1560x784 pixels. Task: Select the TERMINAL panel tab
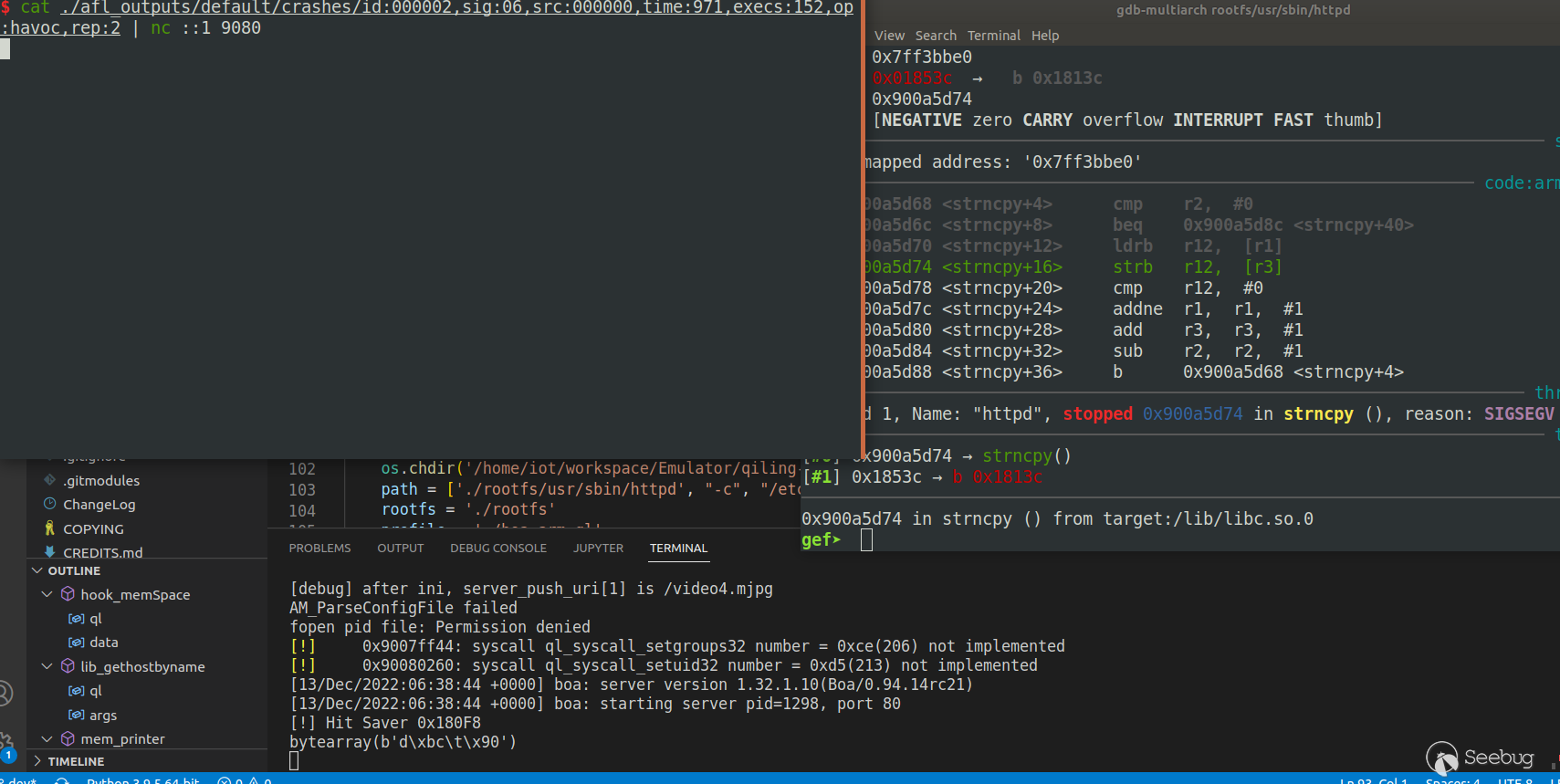click(x=678, y=549)
